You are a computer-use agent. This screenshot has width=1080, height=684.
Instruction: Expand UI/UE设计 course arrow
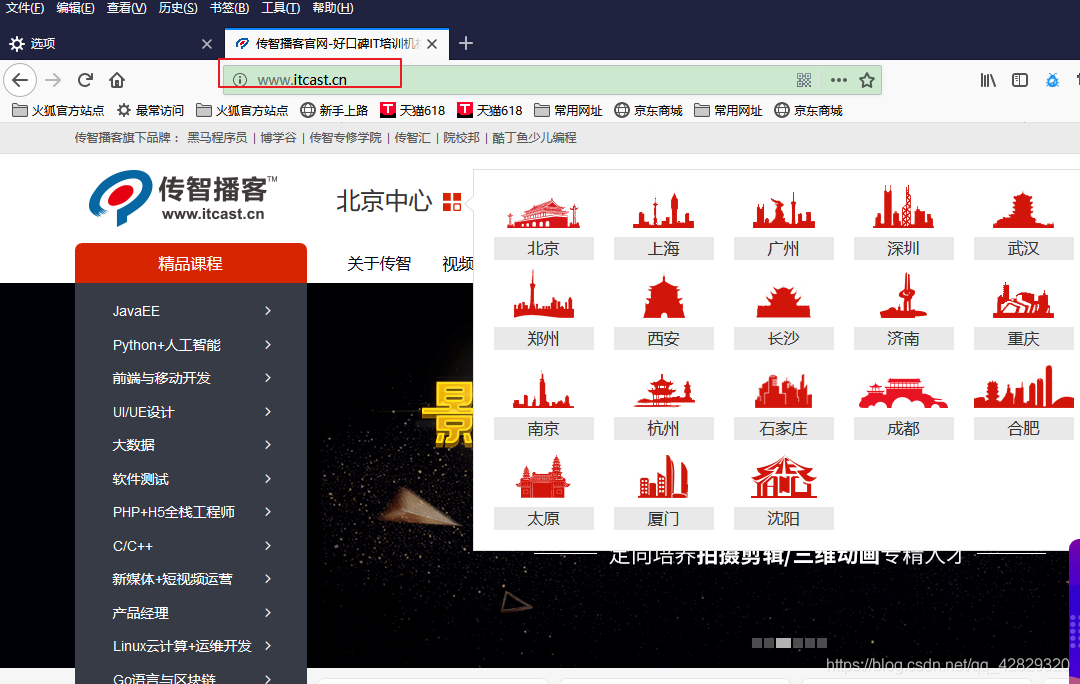tap(268, 411)
